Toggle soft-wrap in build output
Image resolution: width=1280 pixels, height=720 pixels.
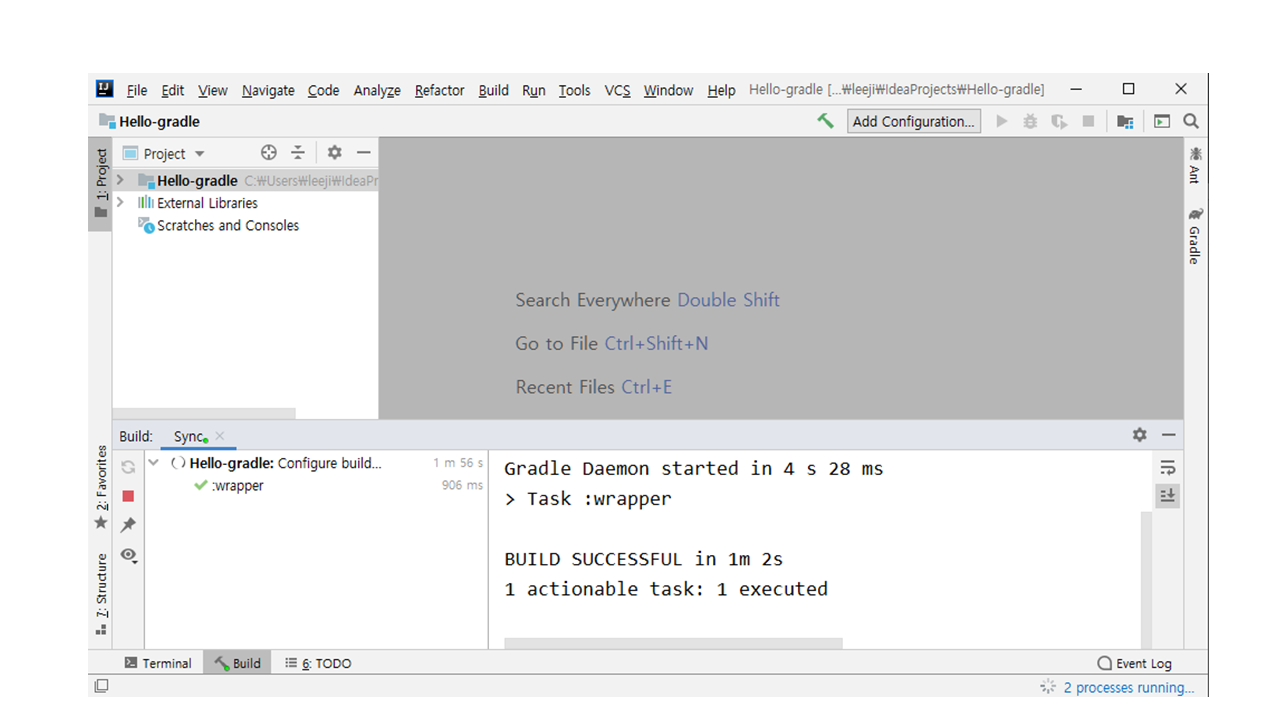tap(1167, 468)
